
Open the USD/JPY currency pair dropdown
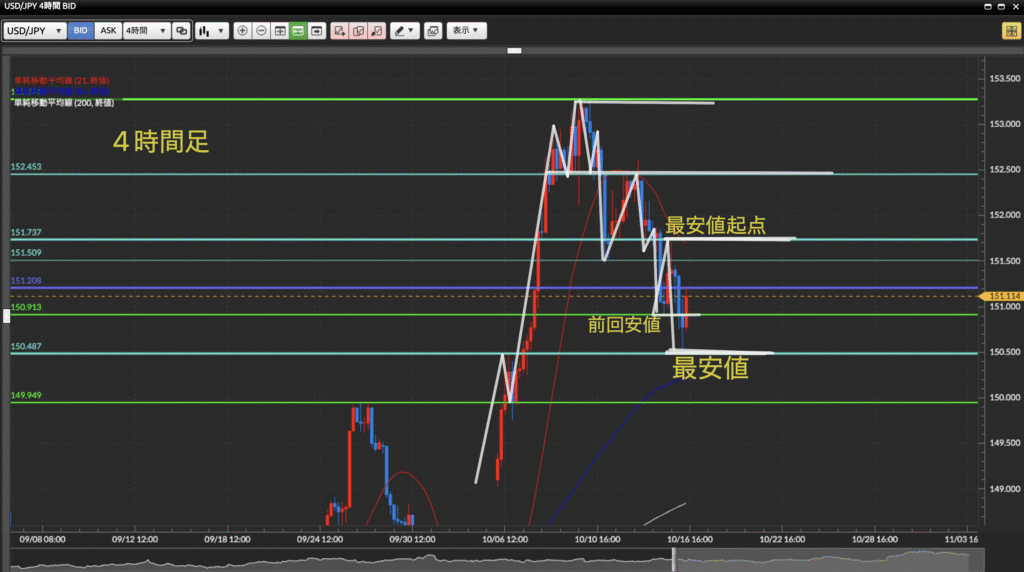[x=35, y=31]
